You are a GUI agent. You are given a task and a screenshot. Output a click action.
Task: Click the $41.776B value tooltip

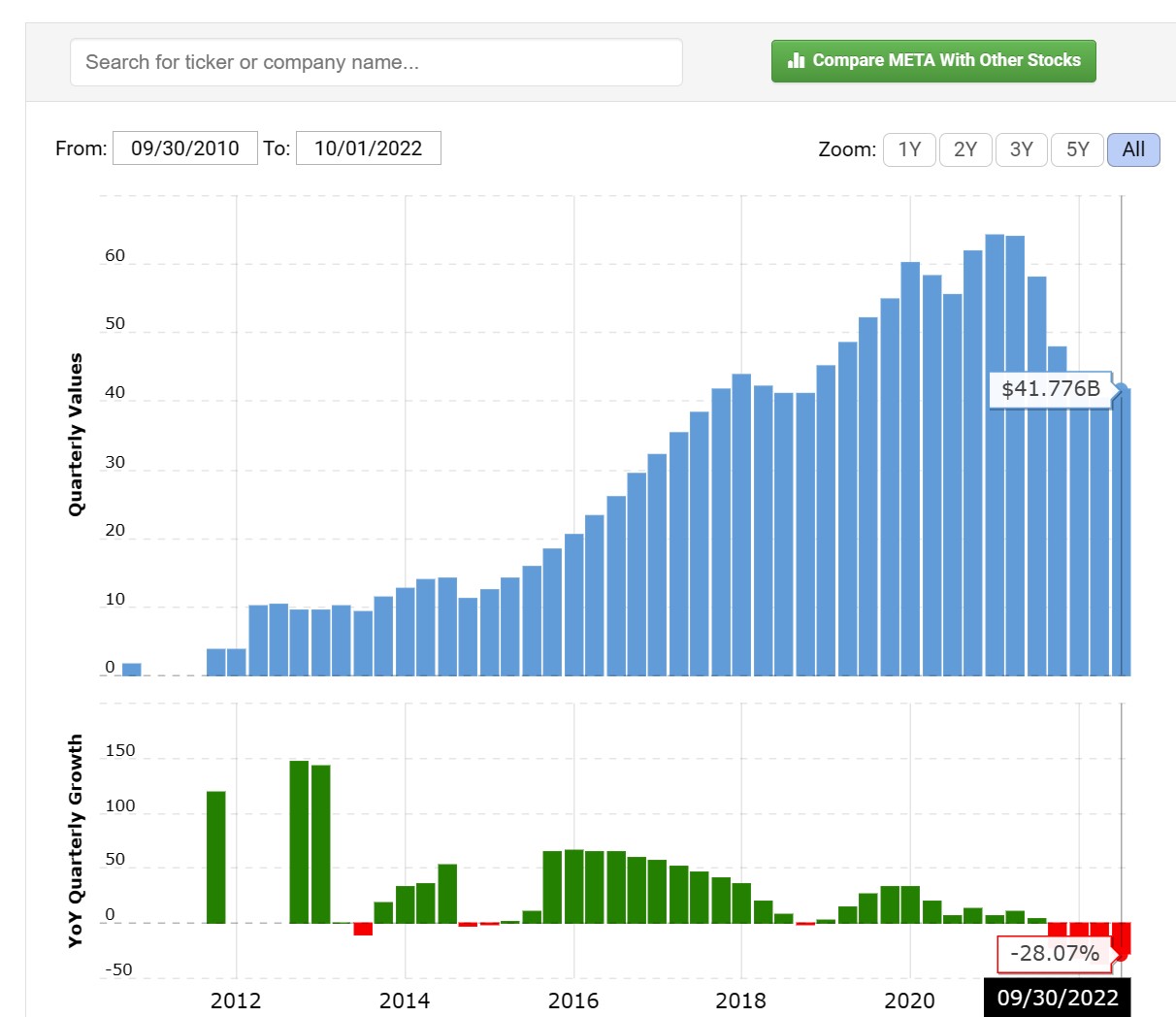pos(1050,389)
